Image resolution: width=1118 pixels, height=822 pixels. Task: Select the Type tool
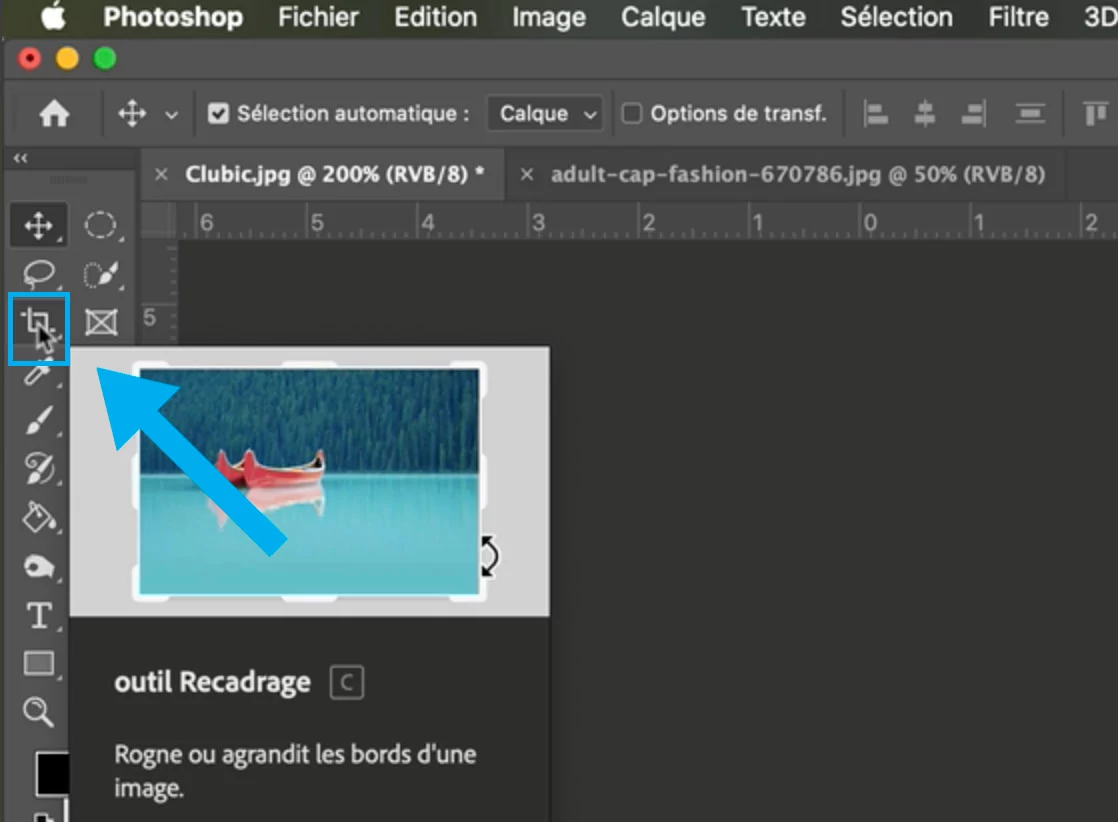coord(39,616)
